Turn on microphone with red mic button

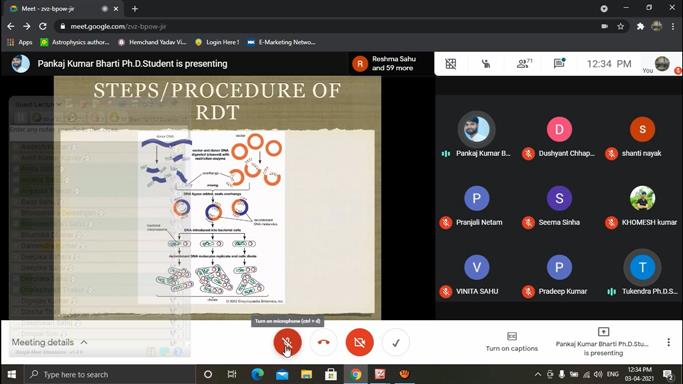click(287, 342)
